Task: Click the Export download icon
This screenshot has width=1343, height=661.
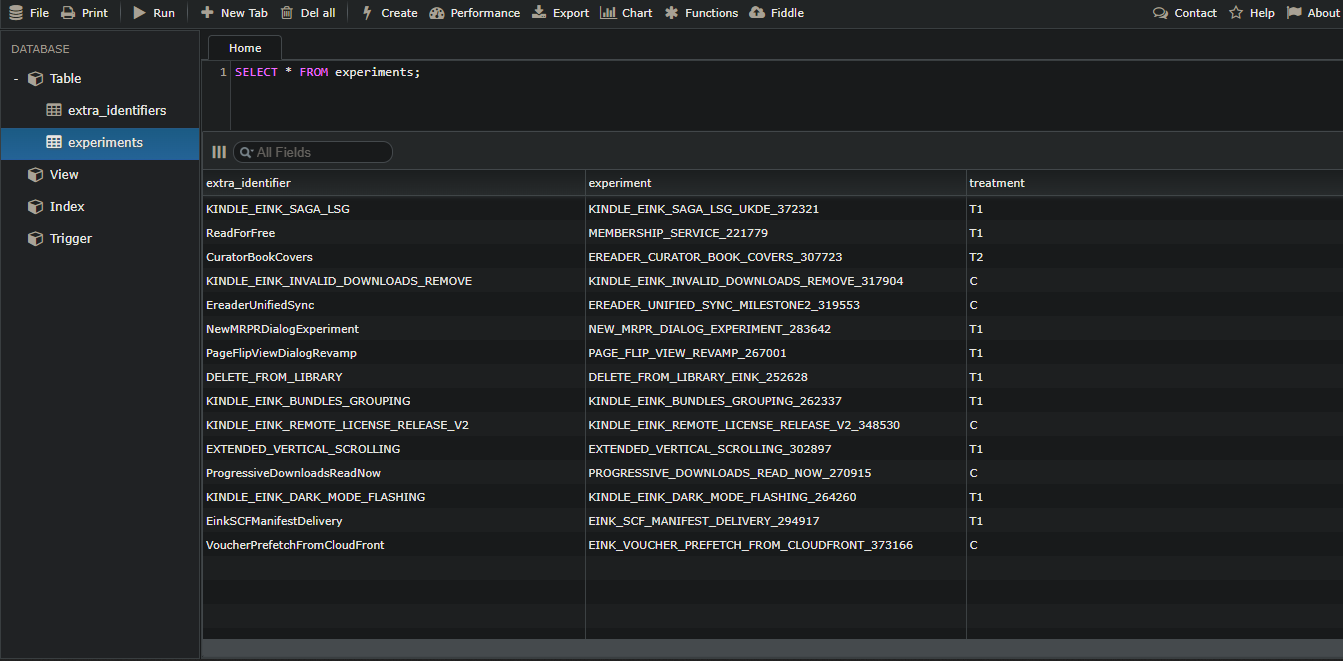Action: tap(539, 13)
